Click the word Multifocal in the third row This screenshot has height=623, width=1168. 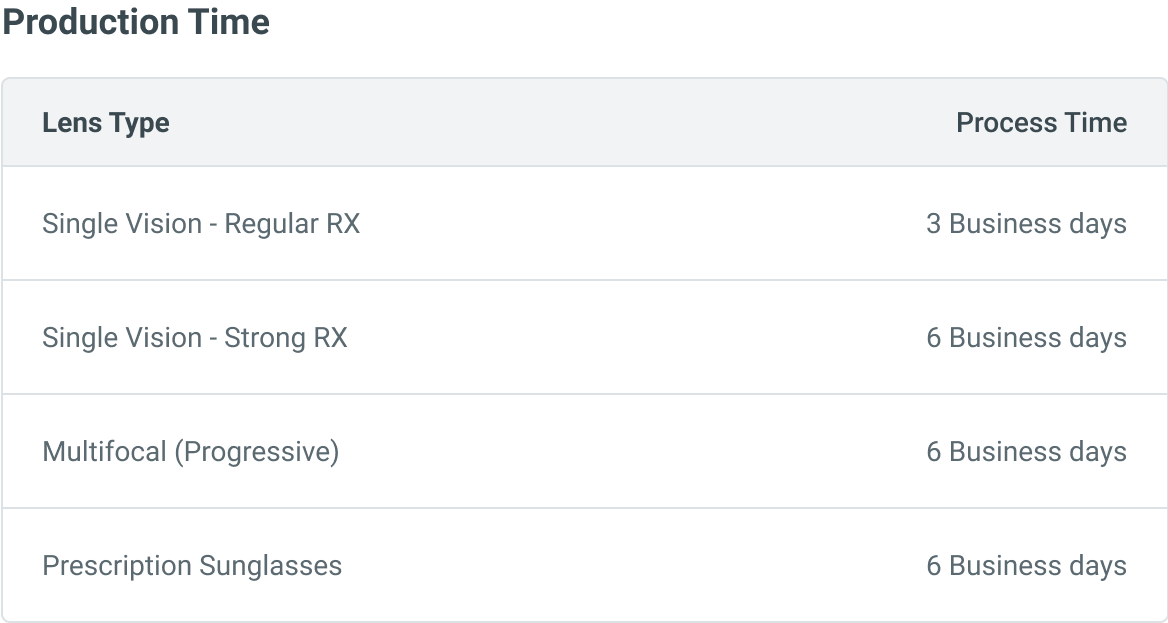point(104,452)
